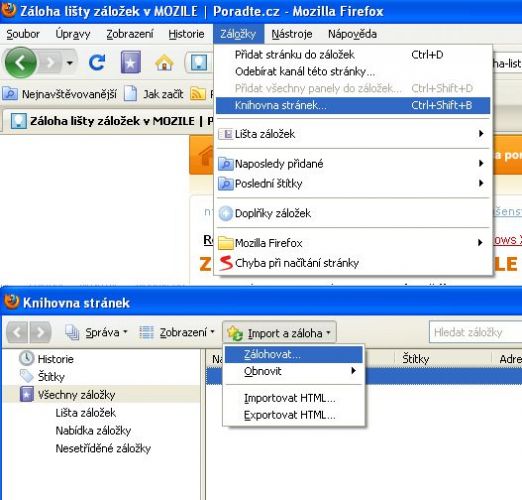The width and height of the screenshot is (522, 500).
Task: Click the Import a záloha star icon
Action: (x=235, y=333)
